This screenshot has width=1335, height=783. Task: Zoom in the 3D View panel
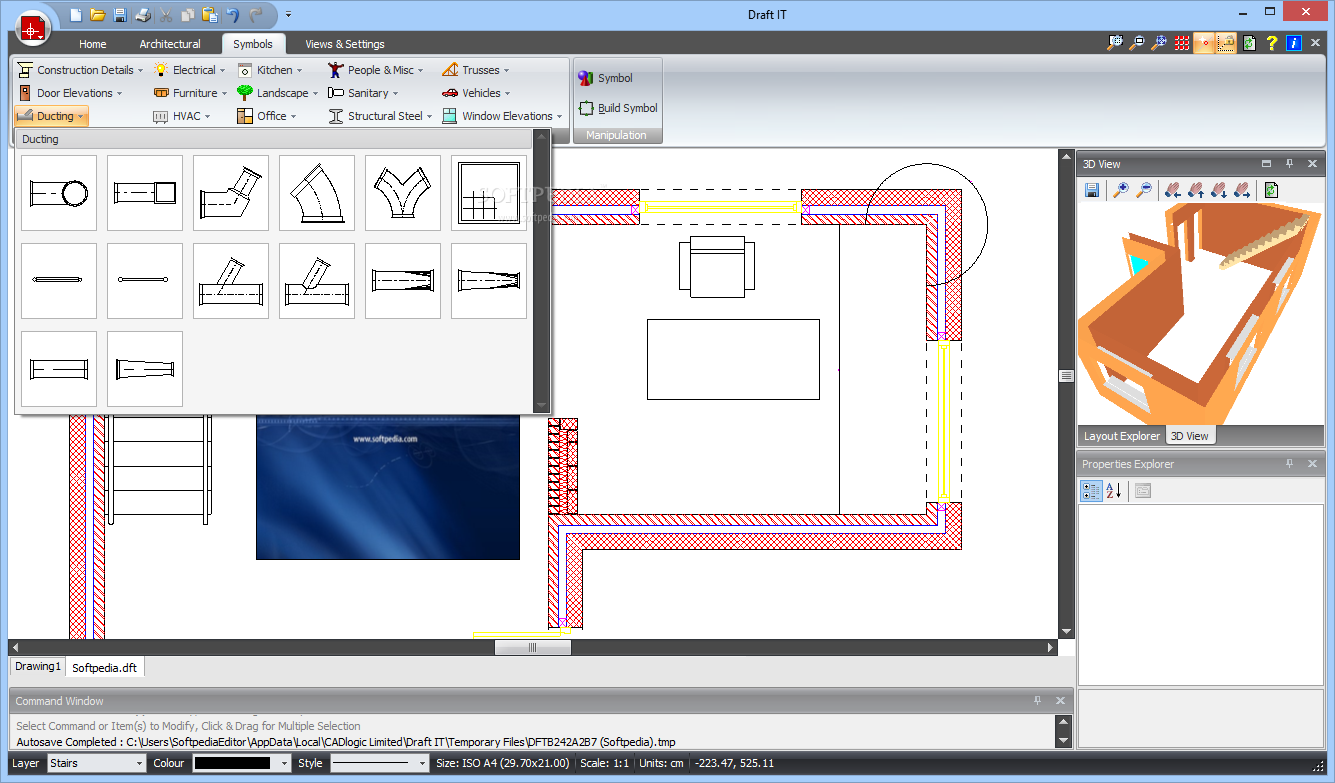1122,189
